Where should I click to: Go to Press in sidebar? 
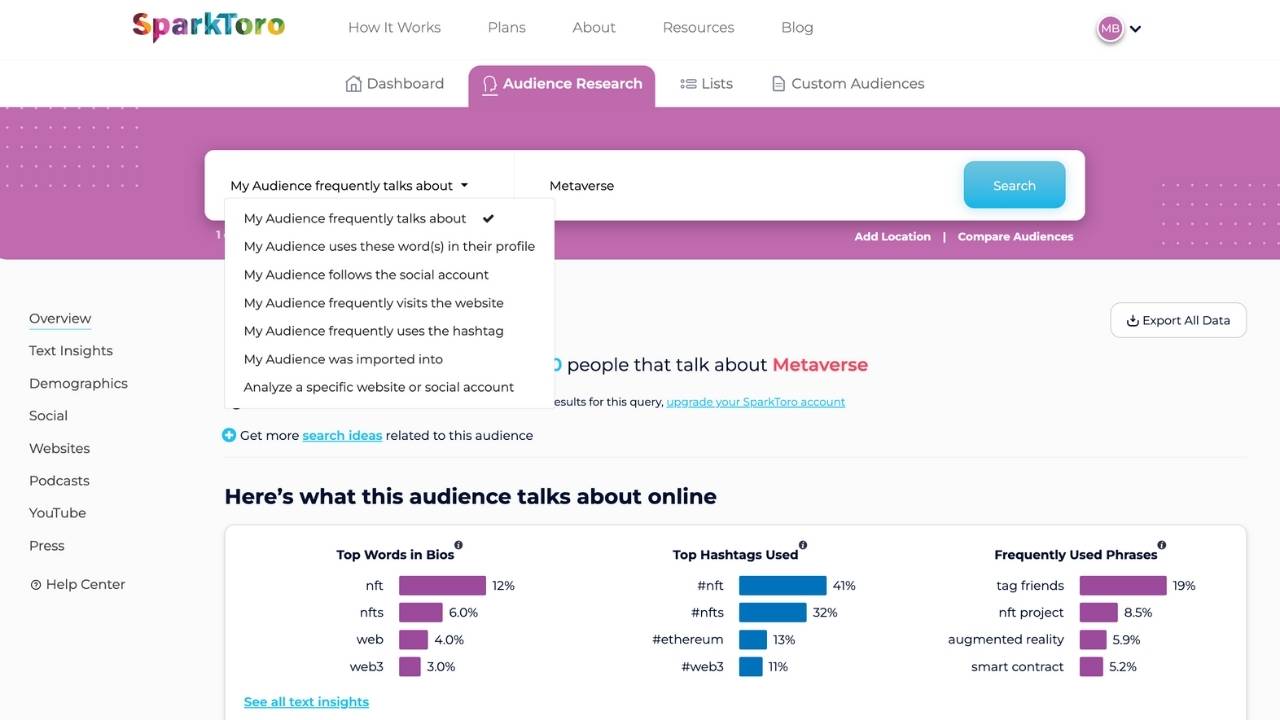[x=47, y=546]
